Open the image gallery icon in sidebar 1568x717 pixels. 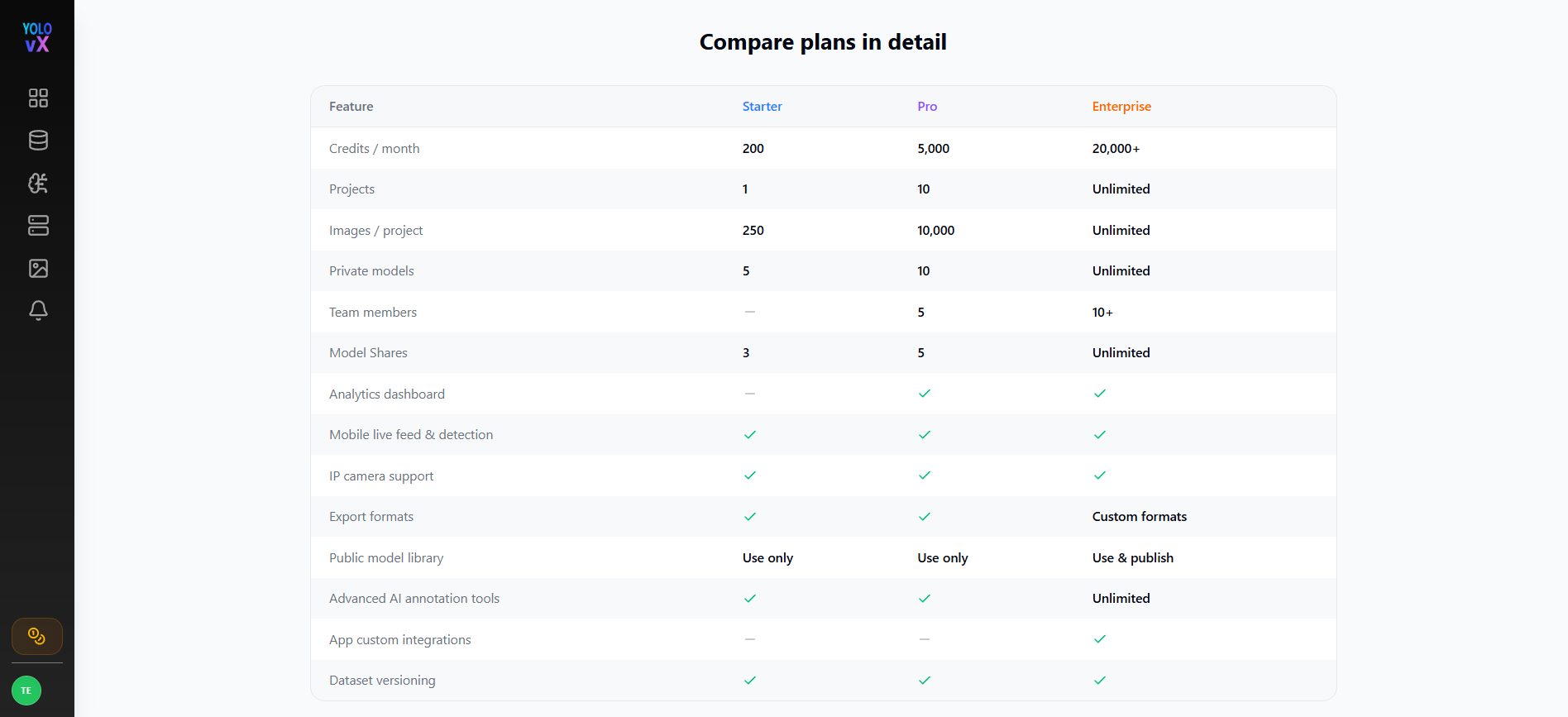coord(38,268)
